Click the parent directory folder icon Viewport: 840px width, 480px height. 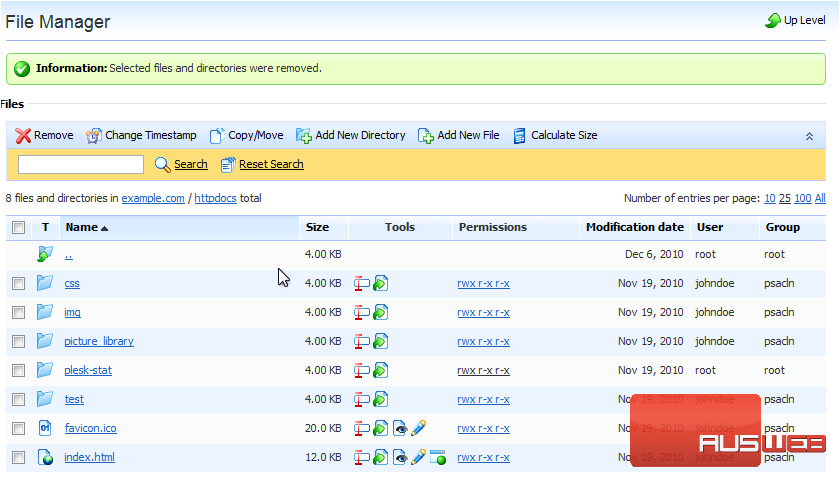[45, 254]
